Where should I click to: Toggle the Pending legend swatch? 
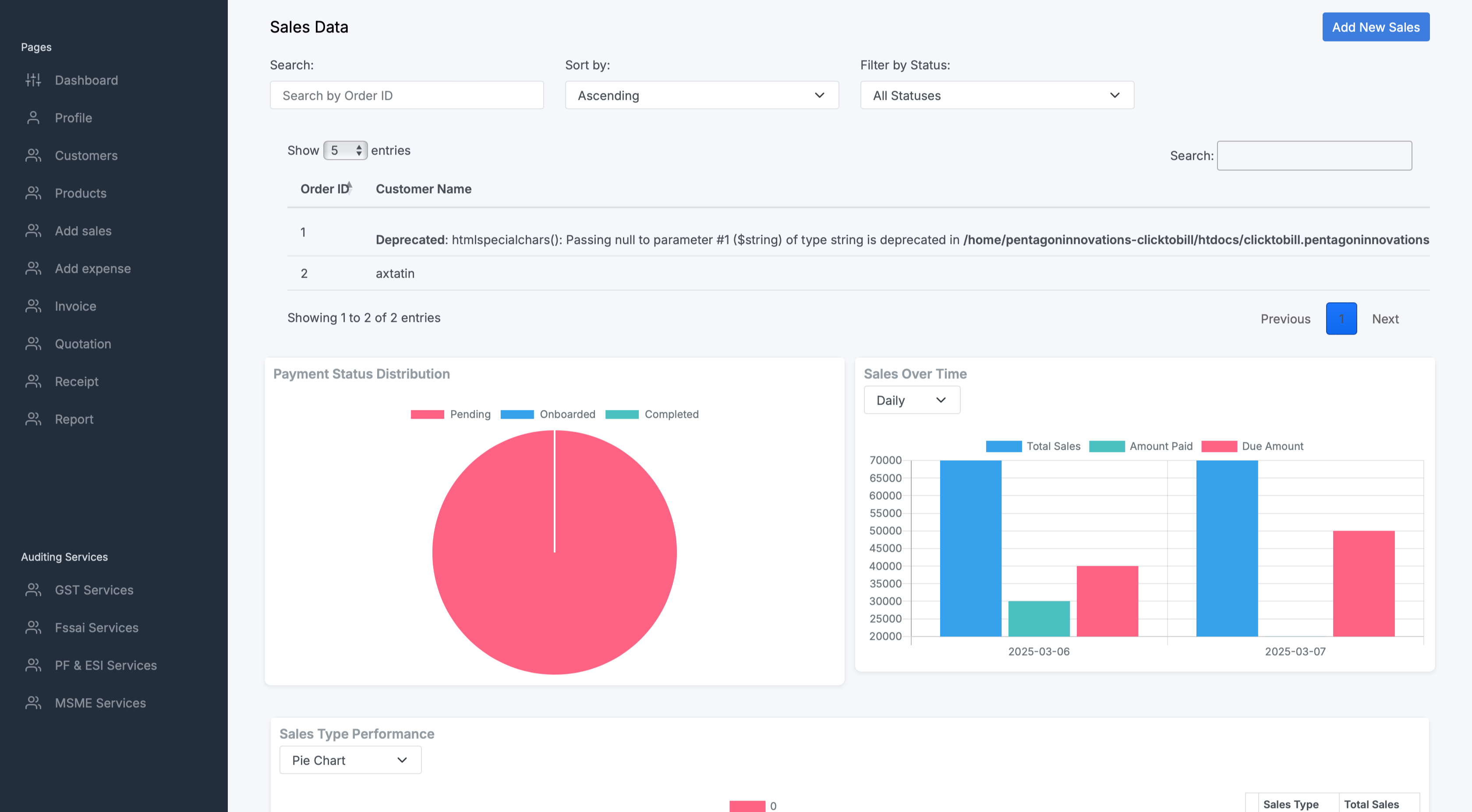point(427,414)
